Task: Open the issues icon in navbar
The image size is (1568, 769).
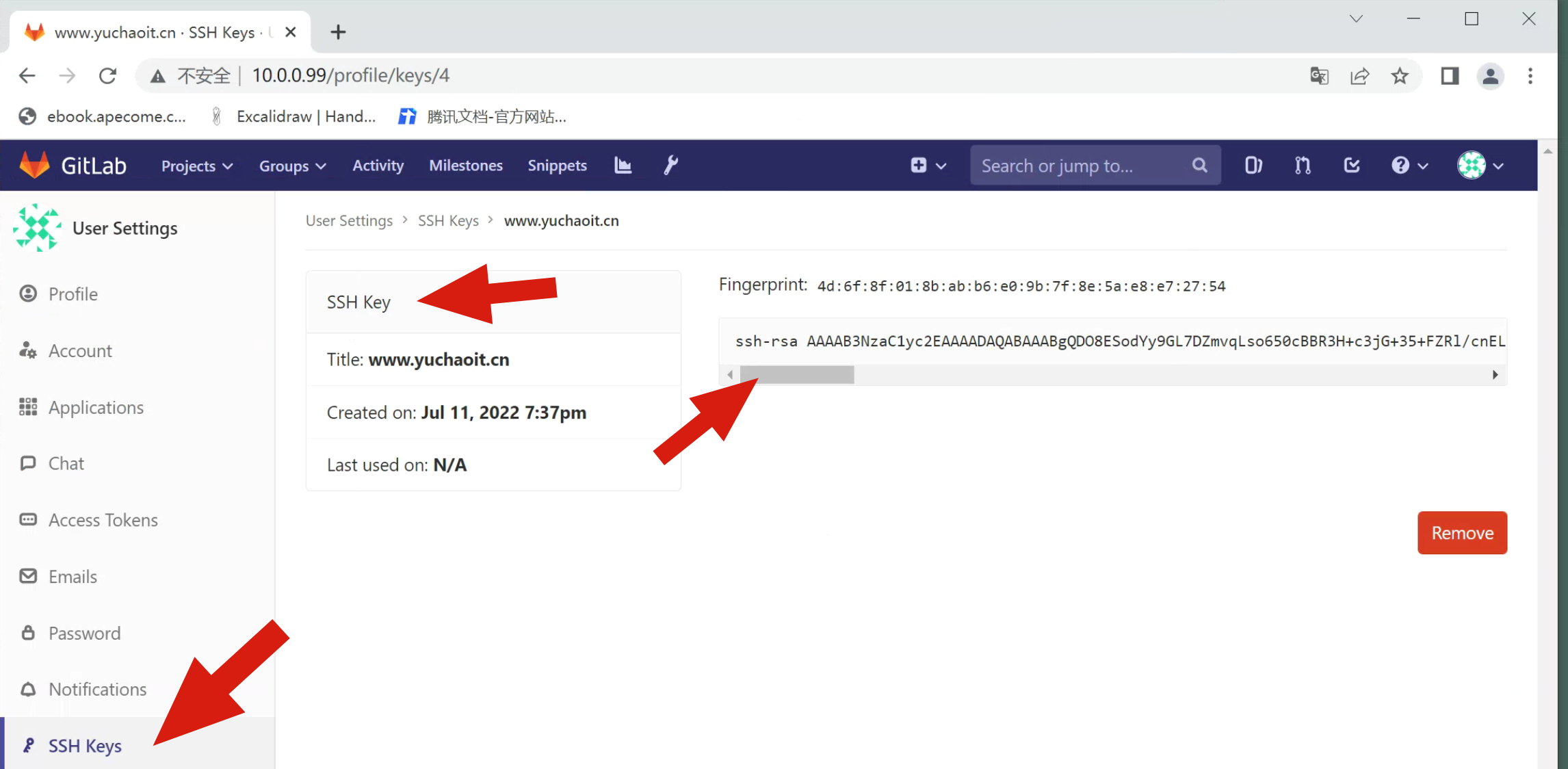Action: pos(1253,165)
